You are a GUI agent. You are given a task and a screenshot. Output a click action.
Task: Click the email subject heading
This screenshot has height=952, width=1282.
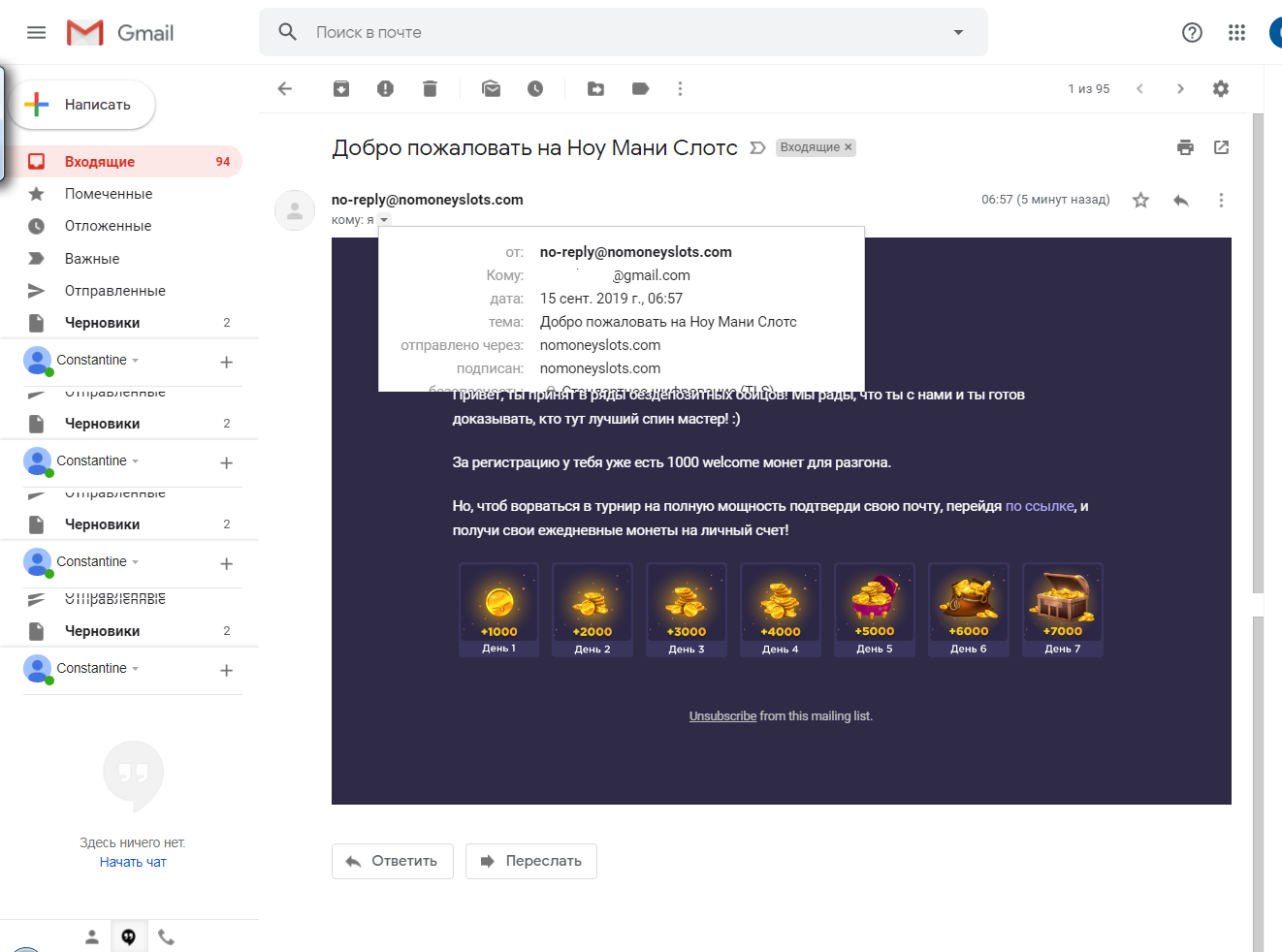coord(534,147)
